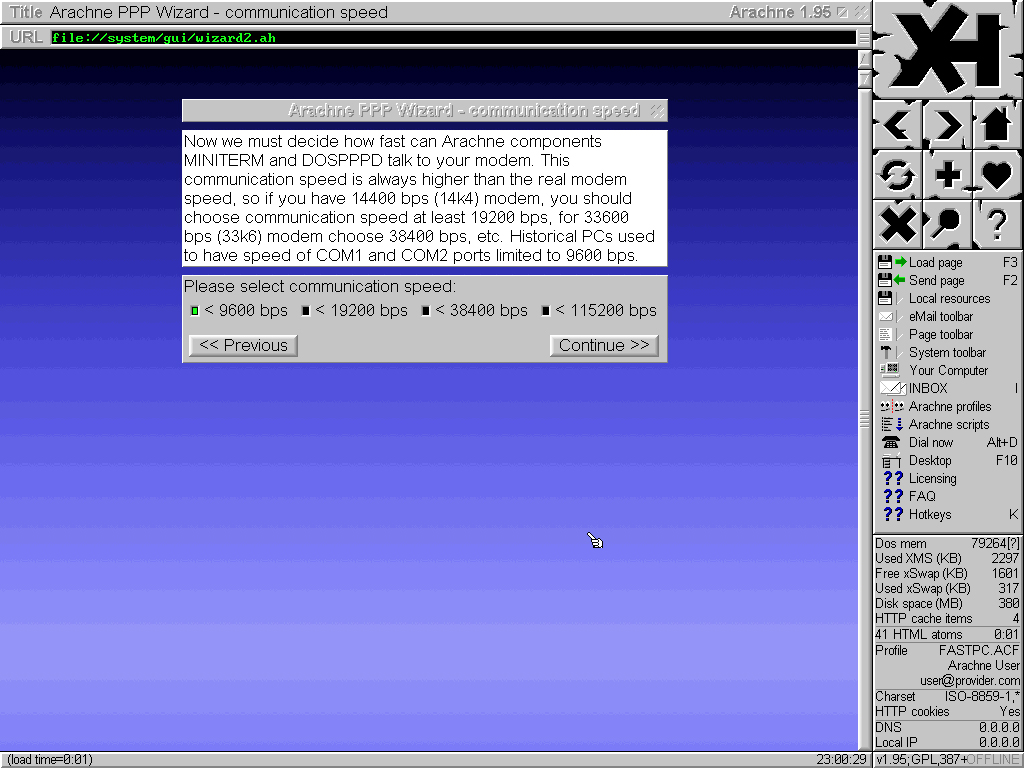Open search with the magnifier icon
1024x768 pixels.
pyautogui.click(x=948, y=224)
